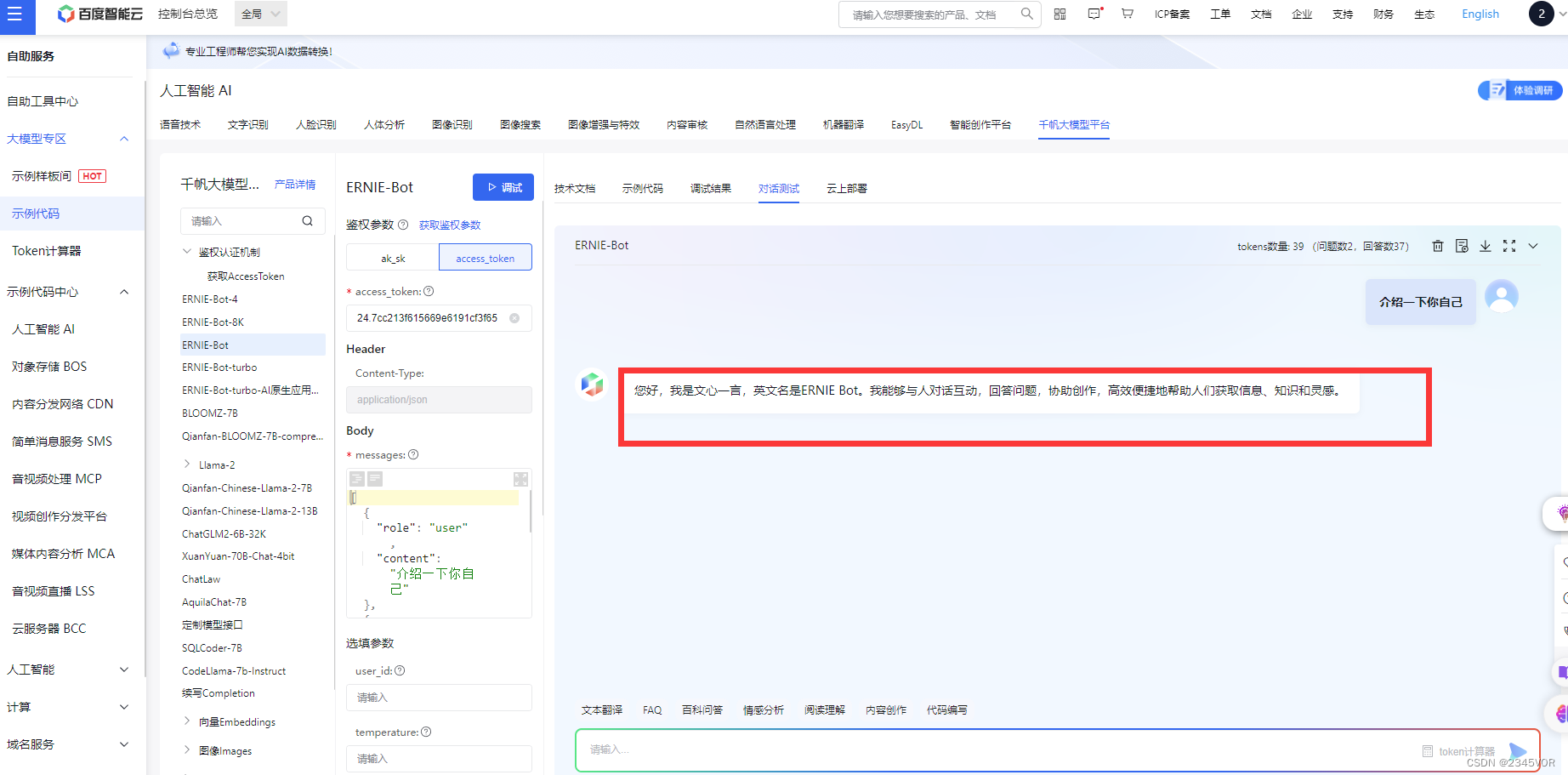The image size is (1568, 775).
Task: Select the access_token authentication option
Action: pos(485,258)
